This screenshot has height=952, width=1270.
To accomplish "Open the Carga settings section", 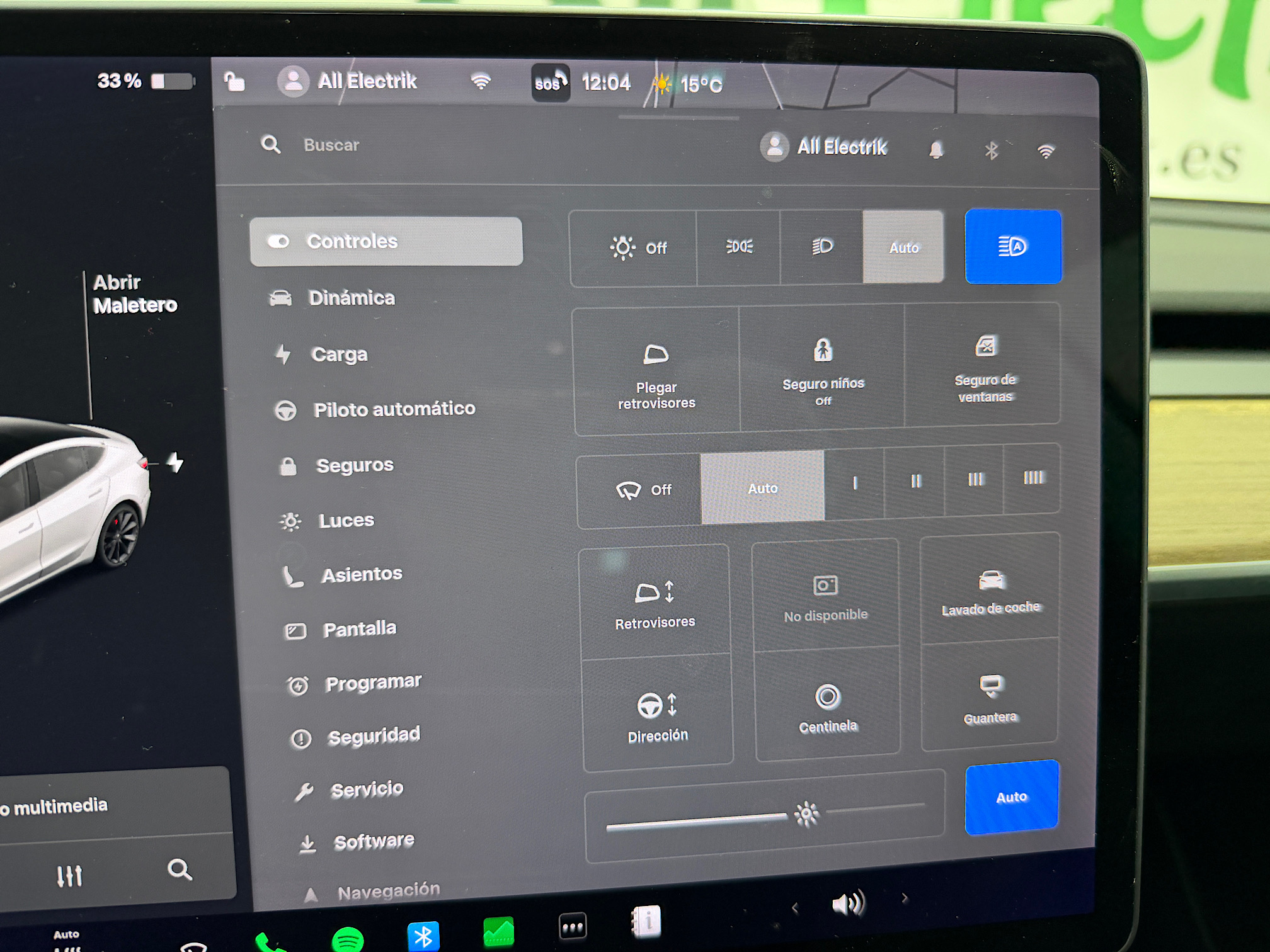I will click(x=339, y=354).
